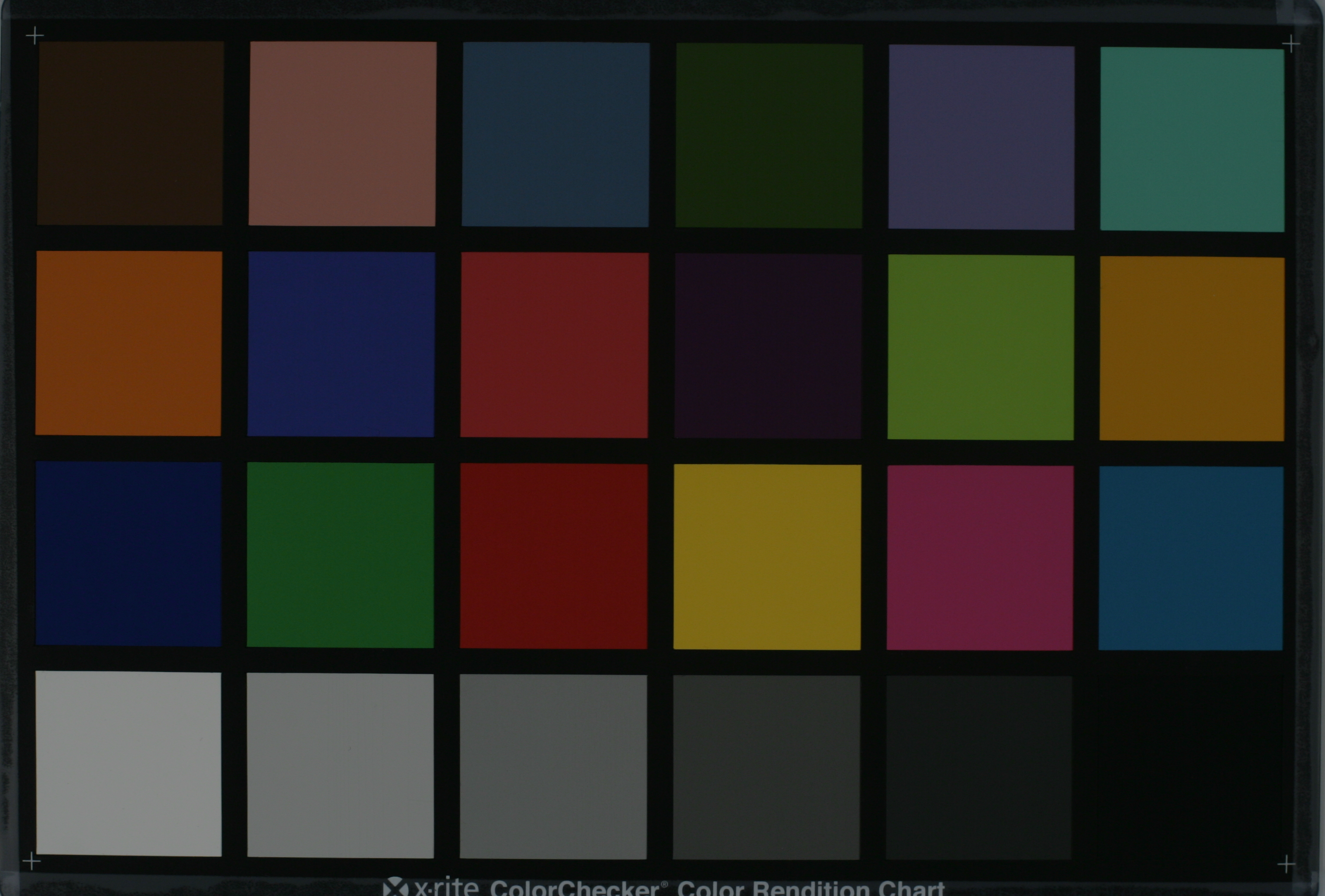Pick the teal bluish-green patch

click(1192, 140)
